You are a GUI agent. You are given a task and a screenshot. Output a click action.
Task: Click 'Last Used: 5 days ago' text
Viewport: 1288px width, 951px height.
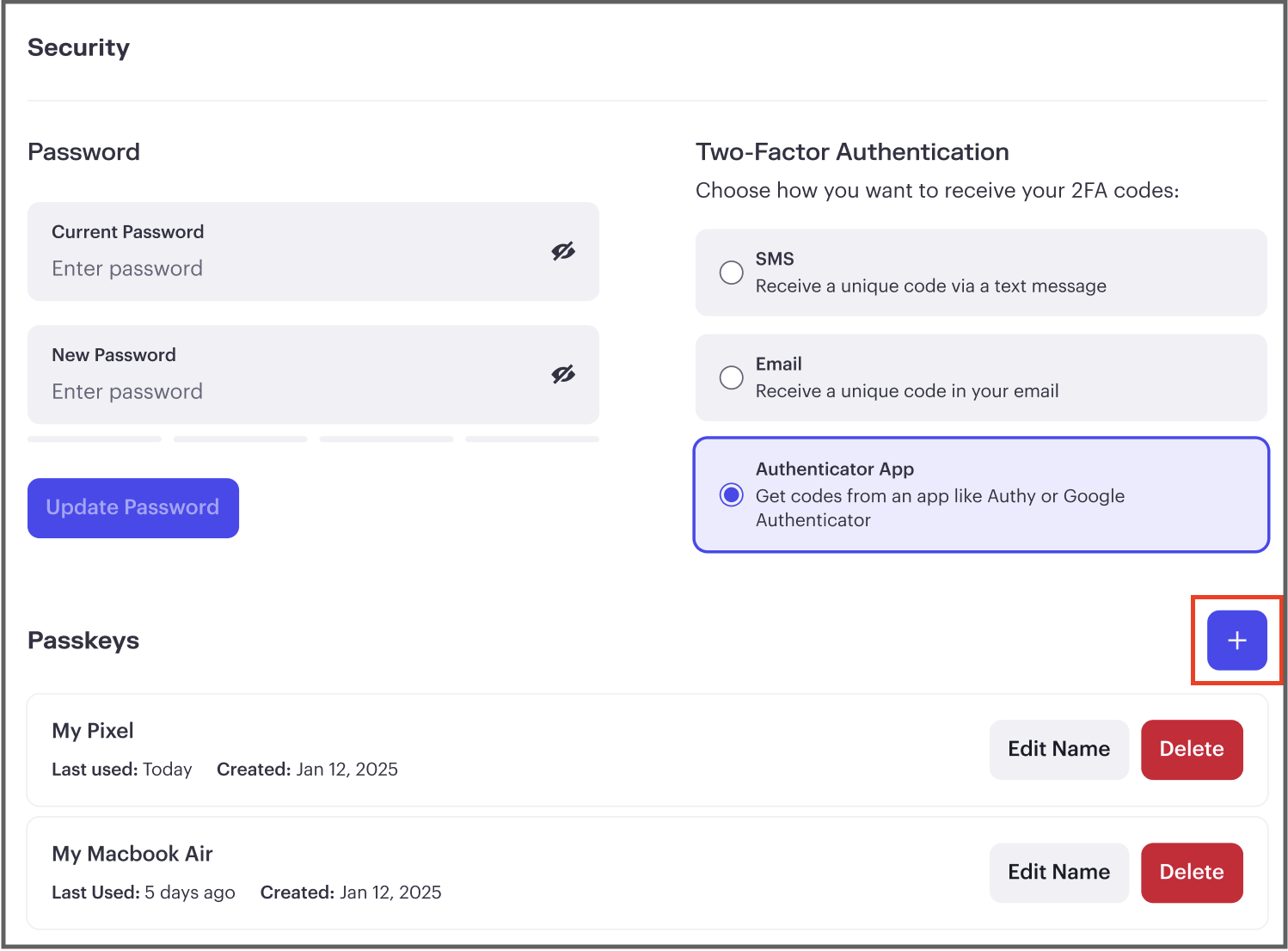point(144,893)
